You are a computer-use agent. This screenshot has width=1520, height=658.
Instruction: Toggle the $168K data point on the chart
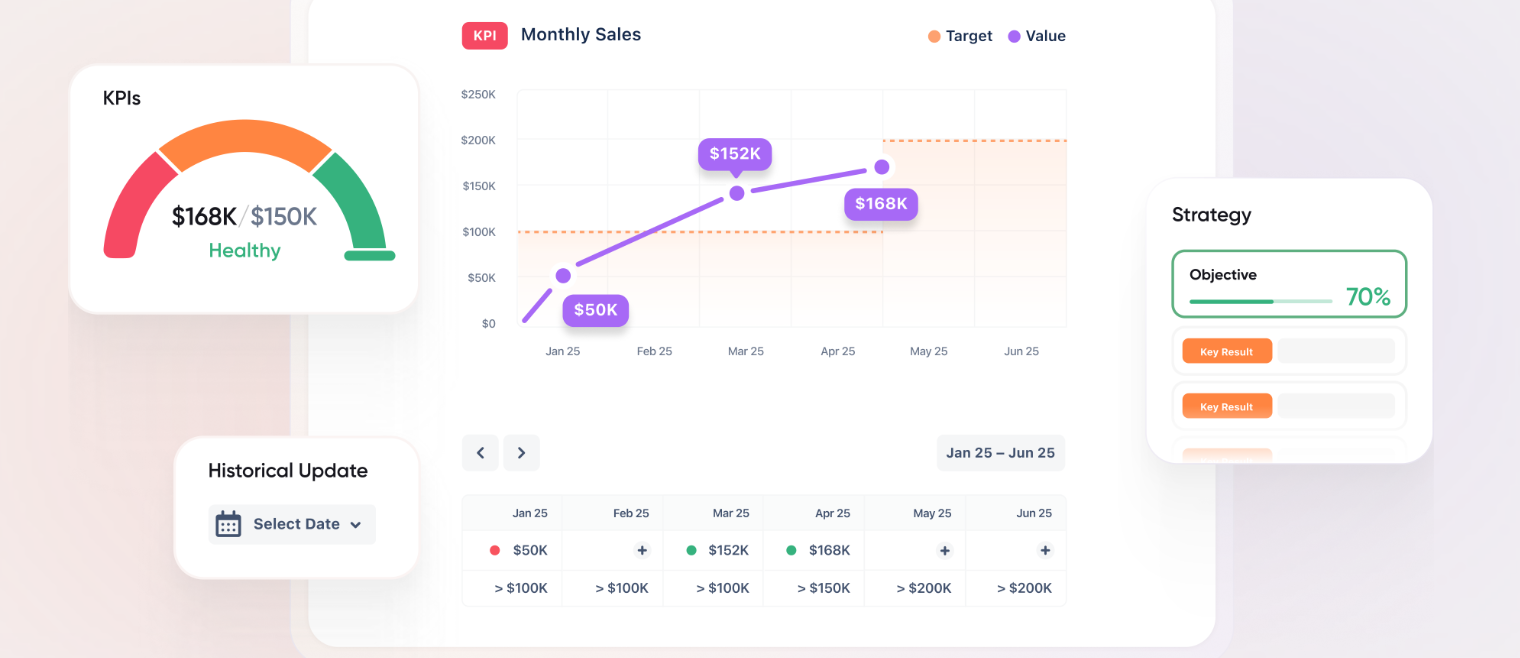tap(881, 167)
